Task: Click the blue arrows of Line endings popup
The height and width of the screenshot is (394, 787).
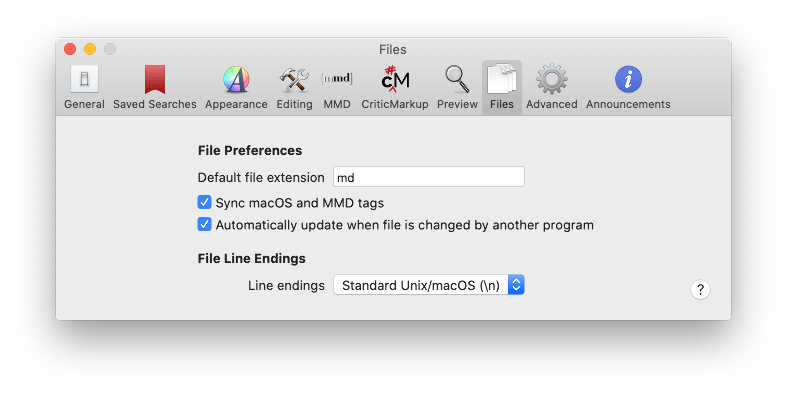Action: (516, 285)
